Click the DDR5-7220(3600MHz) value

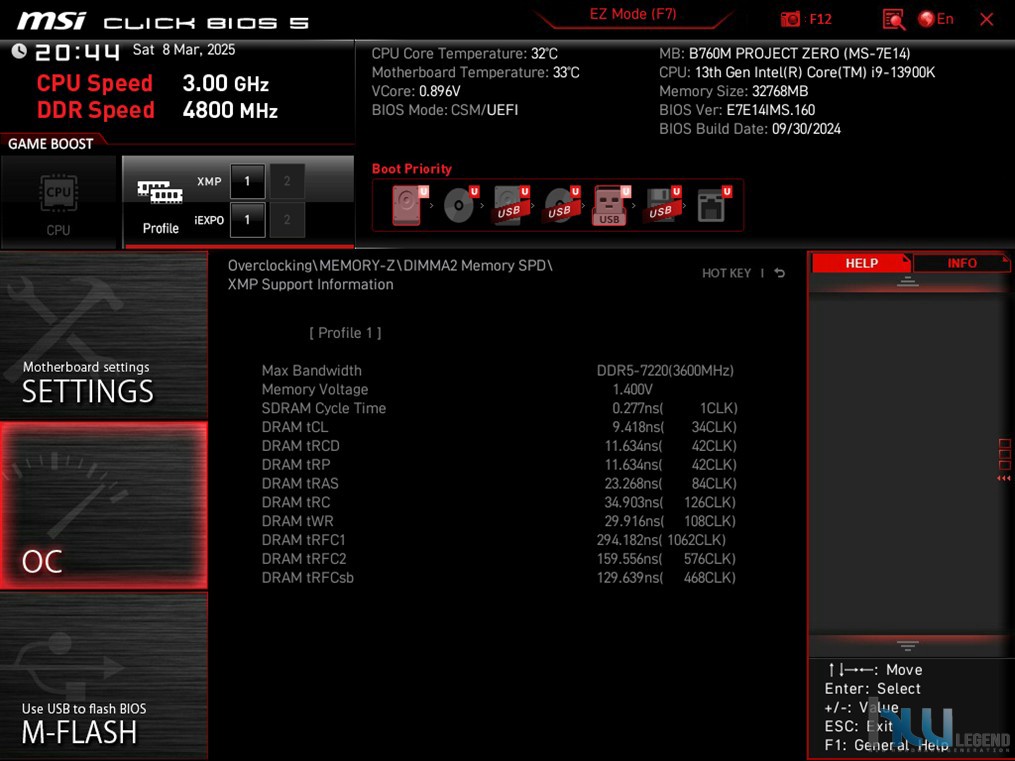(x=665, y=371)
